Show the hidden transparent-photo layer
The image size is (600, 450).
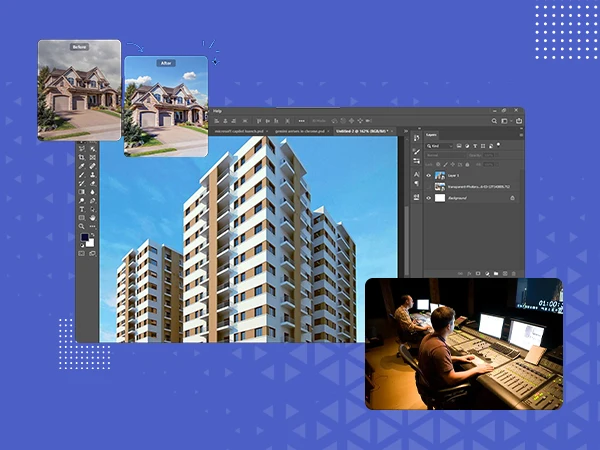[429, 187]
